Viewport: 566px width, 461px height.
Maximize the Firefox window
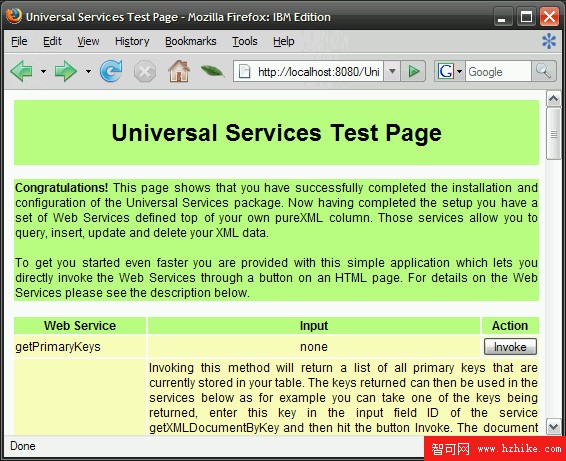526,17
